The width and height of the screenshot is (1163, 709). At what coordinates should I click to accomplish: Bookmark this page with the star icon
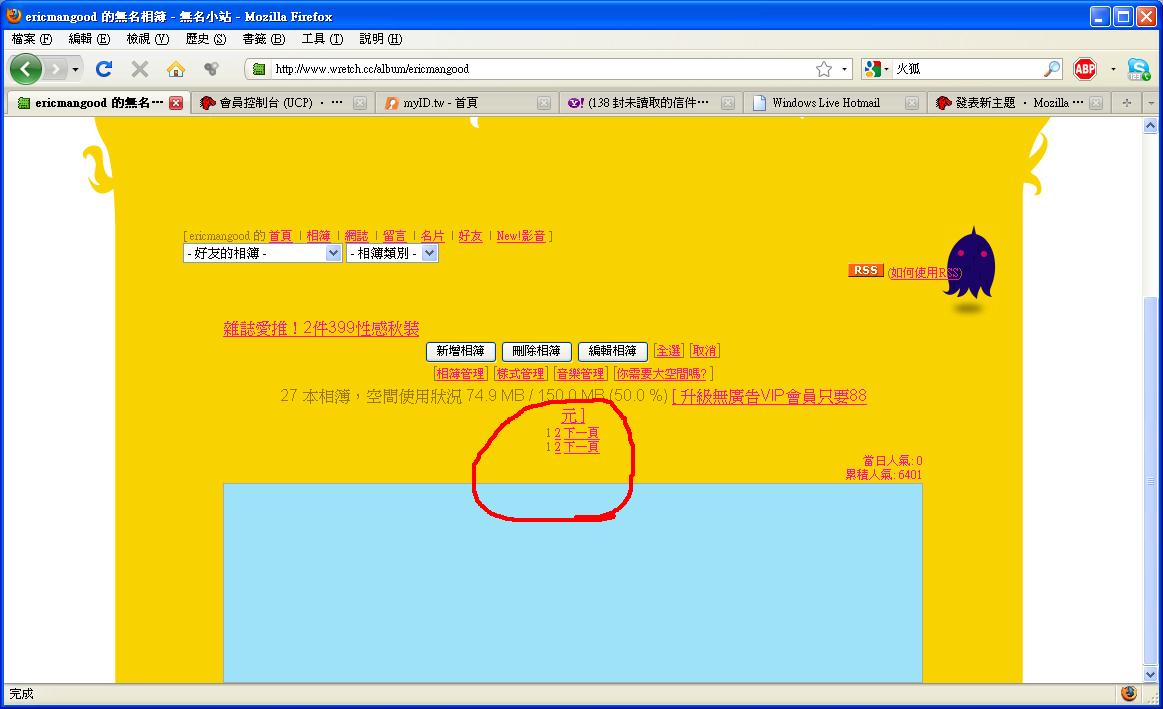coord(823,69)
